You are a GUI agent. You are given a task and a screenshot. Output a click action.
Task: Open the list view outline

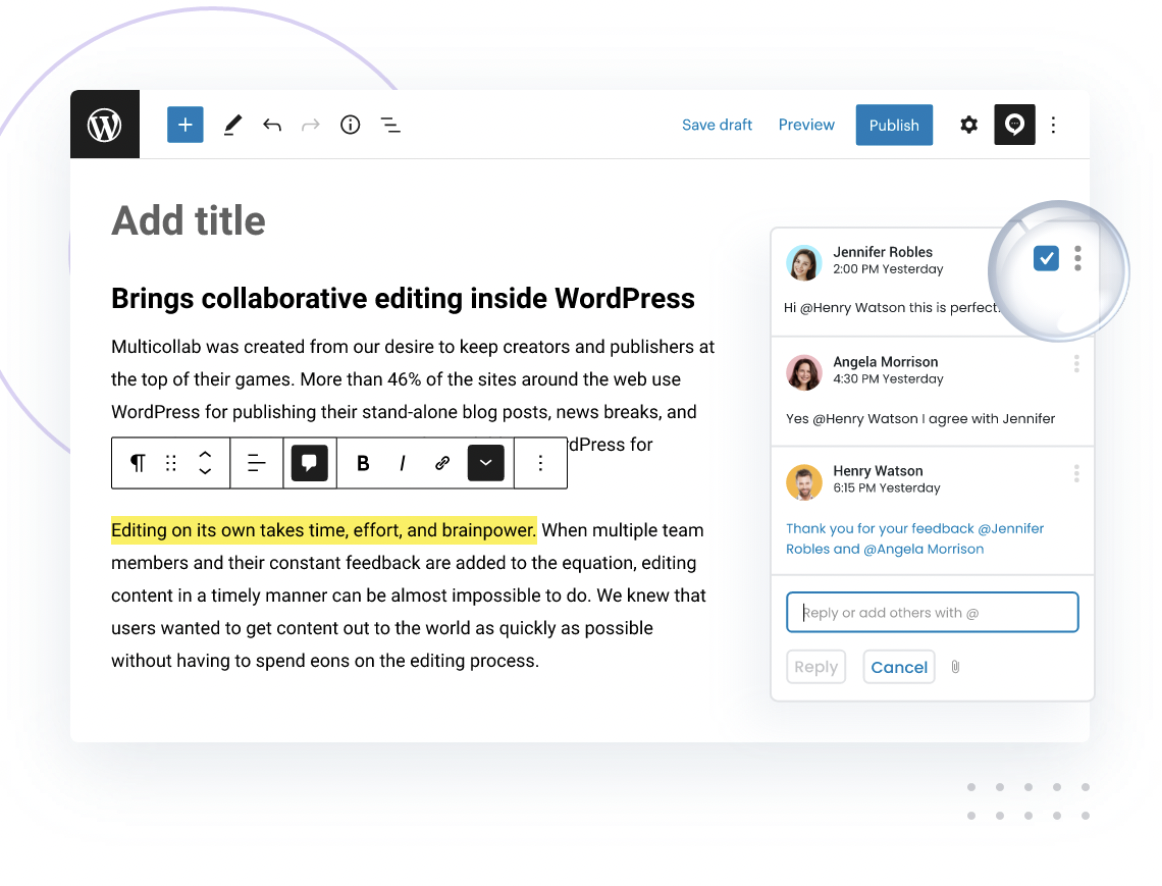(391, 124)
